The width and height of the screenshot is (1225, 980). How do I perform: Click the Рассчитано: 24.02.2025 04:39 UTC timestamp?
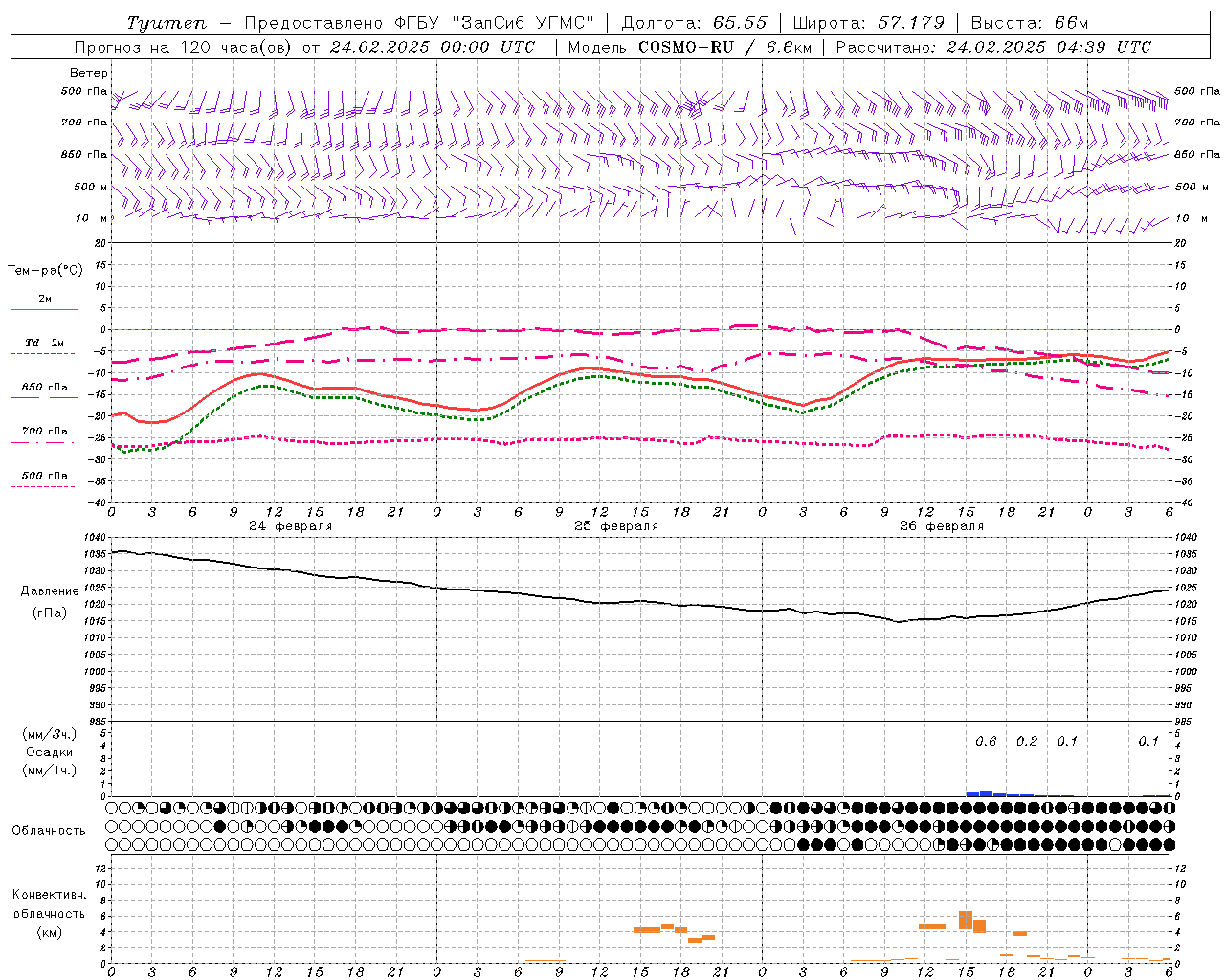pyautogui.click(x=993, y=47)
